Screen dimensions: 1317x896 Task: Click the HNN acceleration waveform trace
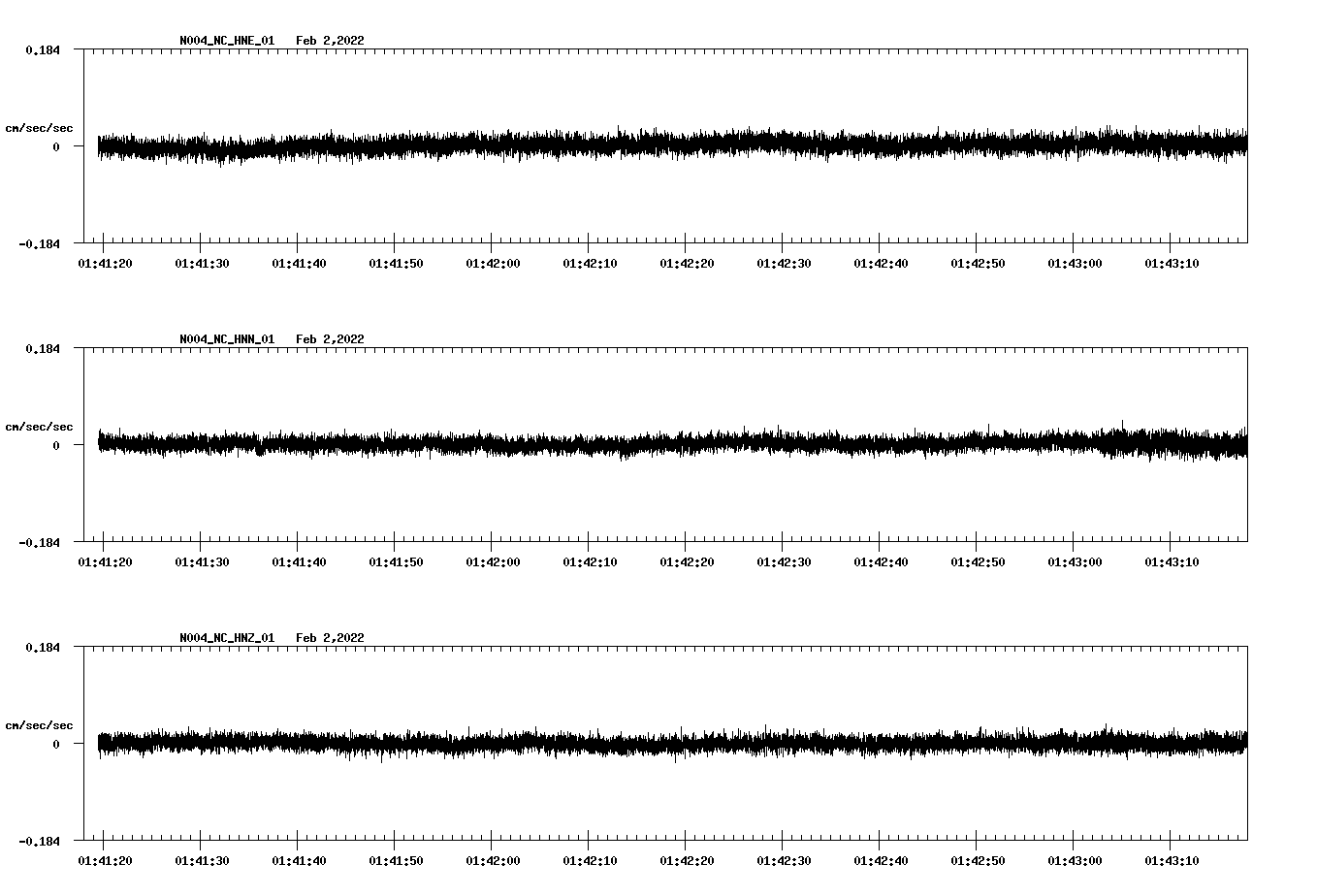click(672, 443)
